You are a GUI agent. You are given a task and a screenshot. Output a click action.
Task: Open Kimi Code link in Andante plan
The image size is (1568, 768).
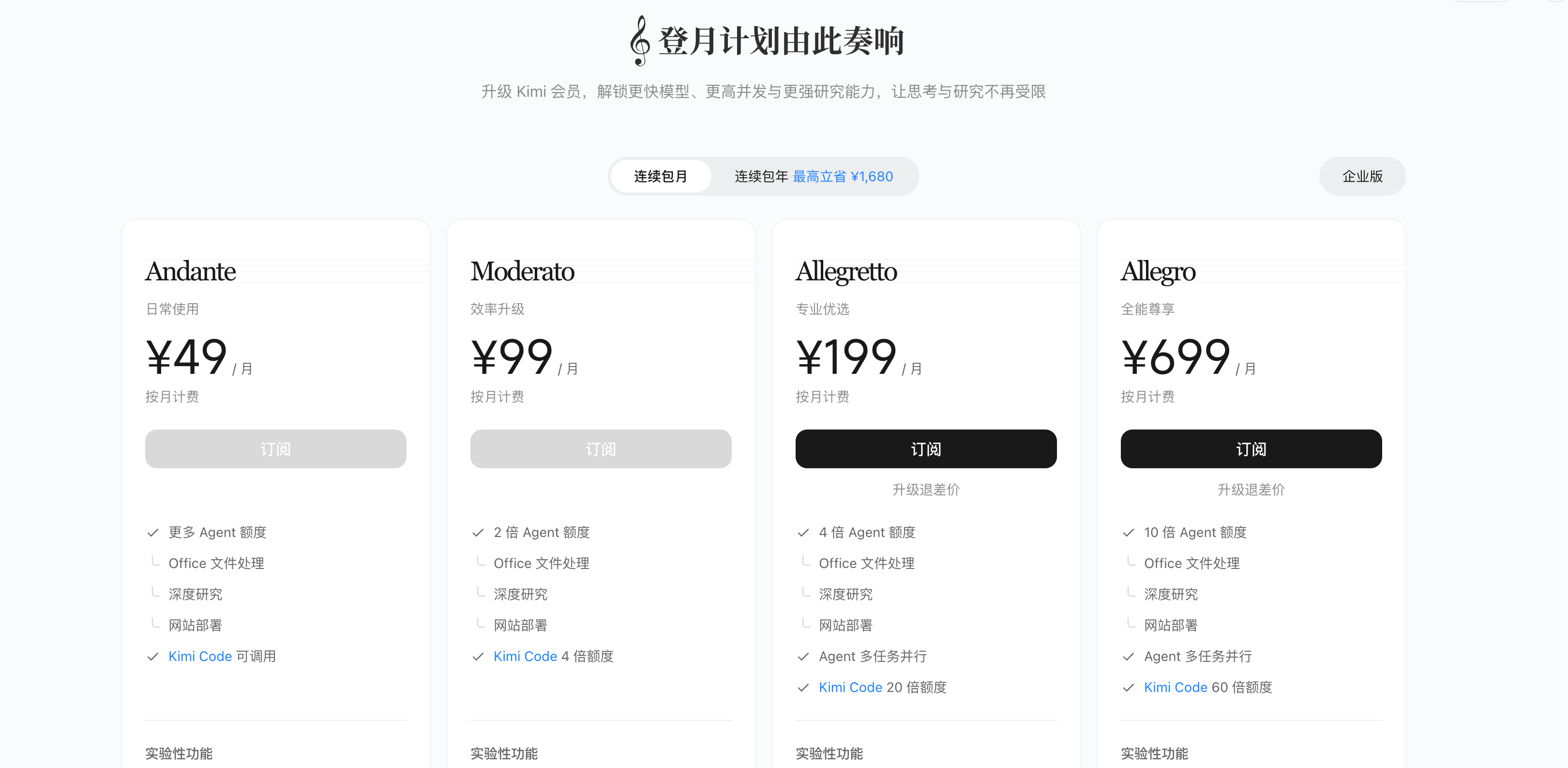[200, 656]
